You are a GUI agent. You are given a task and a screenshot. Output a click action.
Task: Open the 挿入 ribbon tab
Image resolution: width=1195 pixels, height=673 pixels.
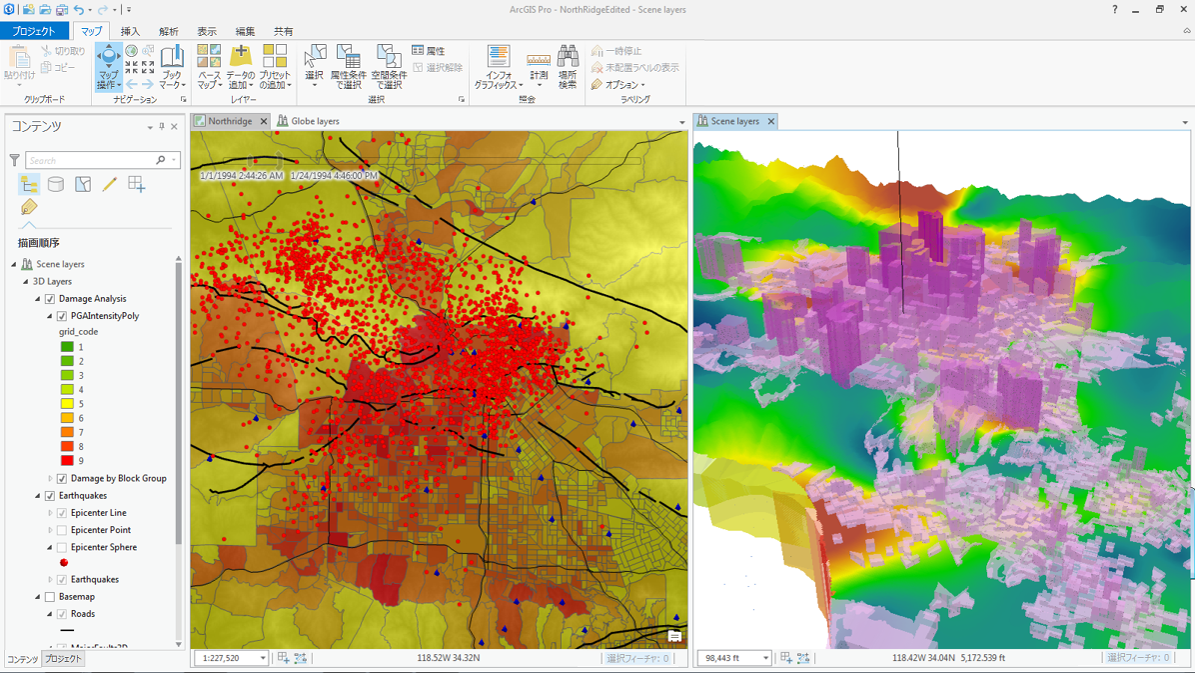pos(130,31)
